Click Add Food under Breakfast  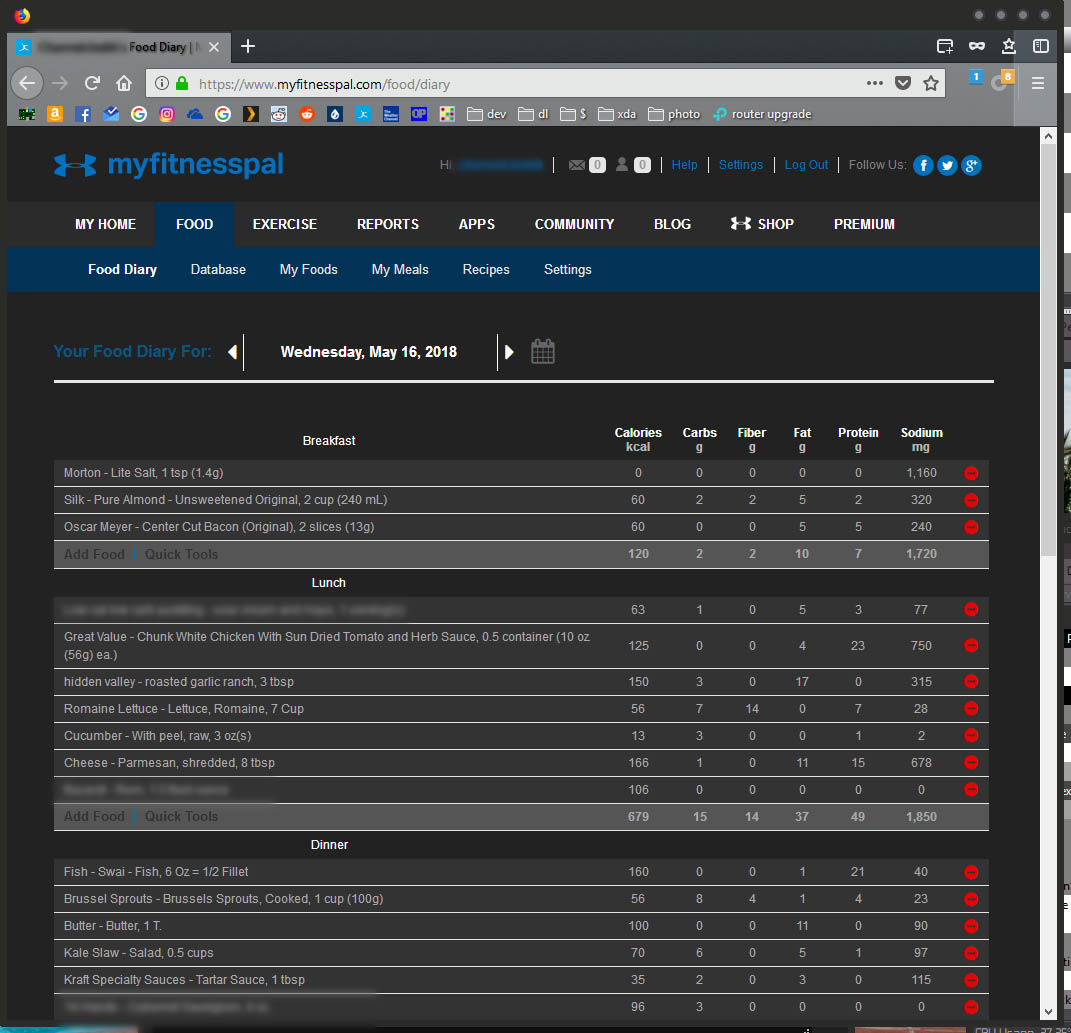pyautogui.click(x=94, y=554)
